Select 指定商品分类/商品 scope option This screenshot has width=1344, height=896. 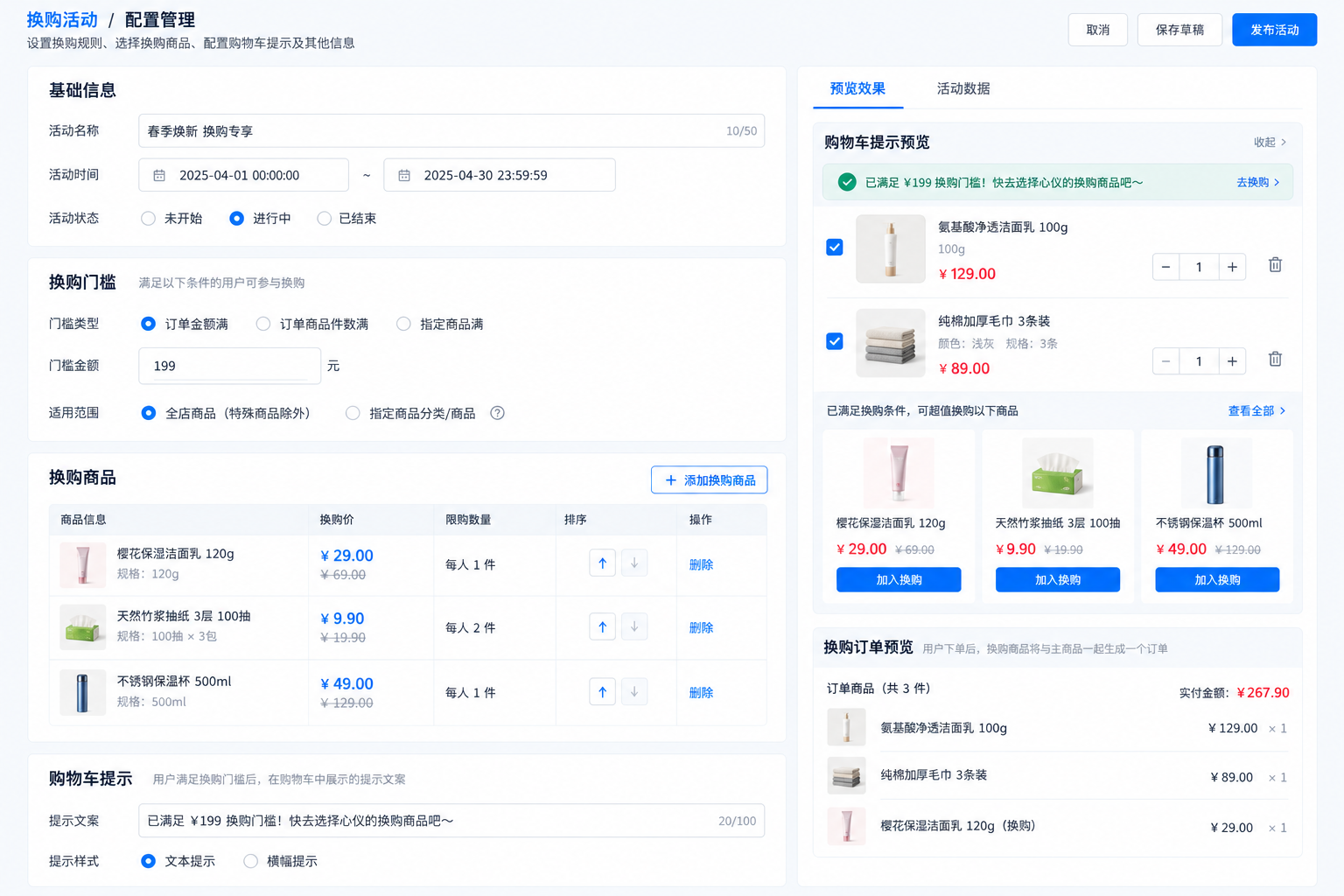point(353,413)
